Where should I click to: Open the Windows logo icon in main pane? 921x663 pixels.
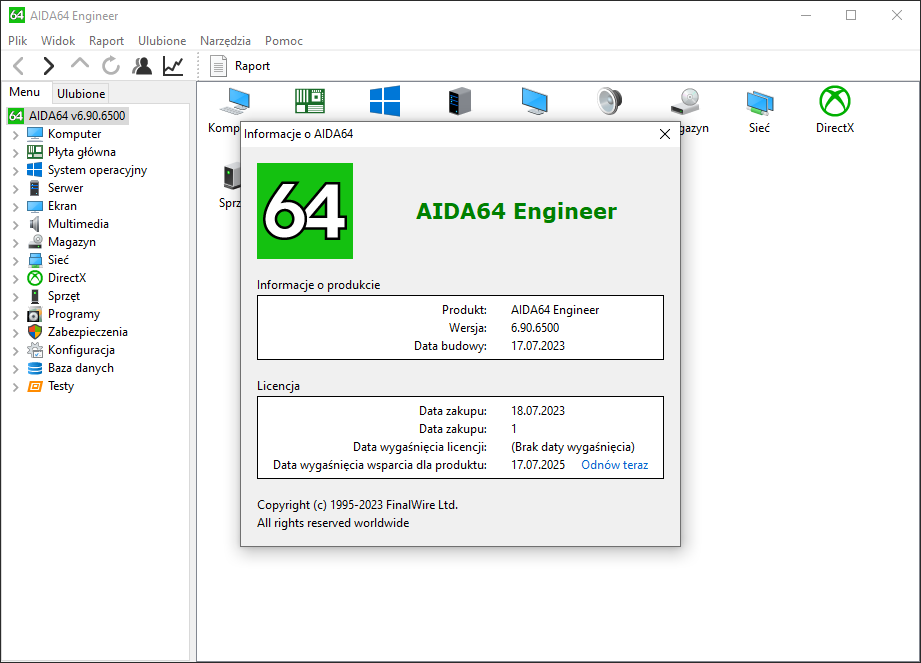click(x=385, y=100)
